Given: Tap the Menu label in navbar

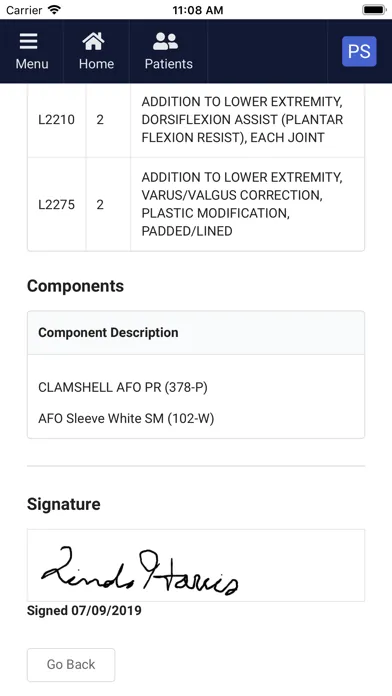Looking at the screenshot, I should (32, 64).
